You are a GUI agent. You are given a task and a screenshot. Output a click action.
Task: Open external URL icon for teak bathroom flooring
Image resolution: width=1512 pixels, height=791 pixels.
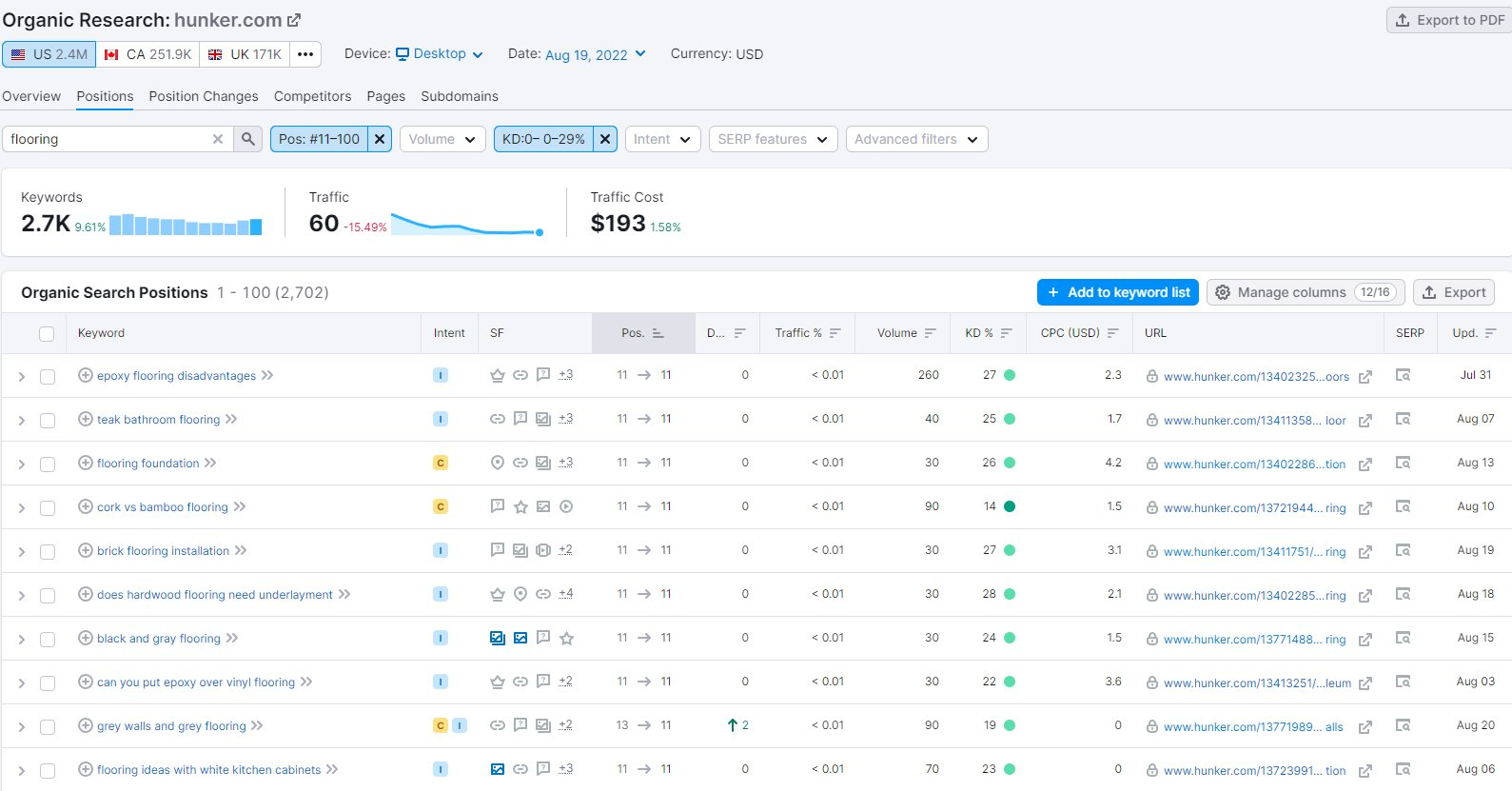click(x=1365, y=421)
